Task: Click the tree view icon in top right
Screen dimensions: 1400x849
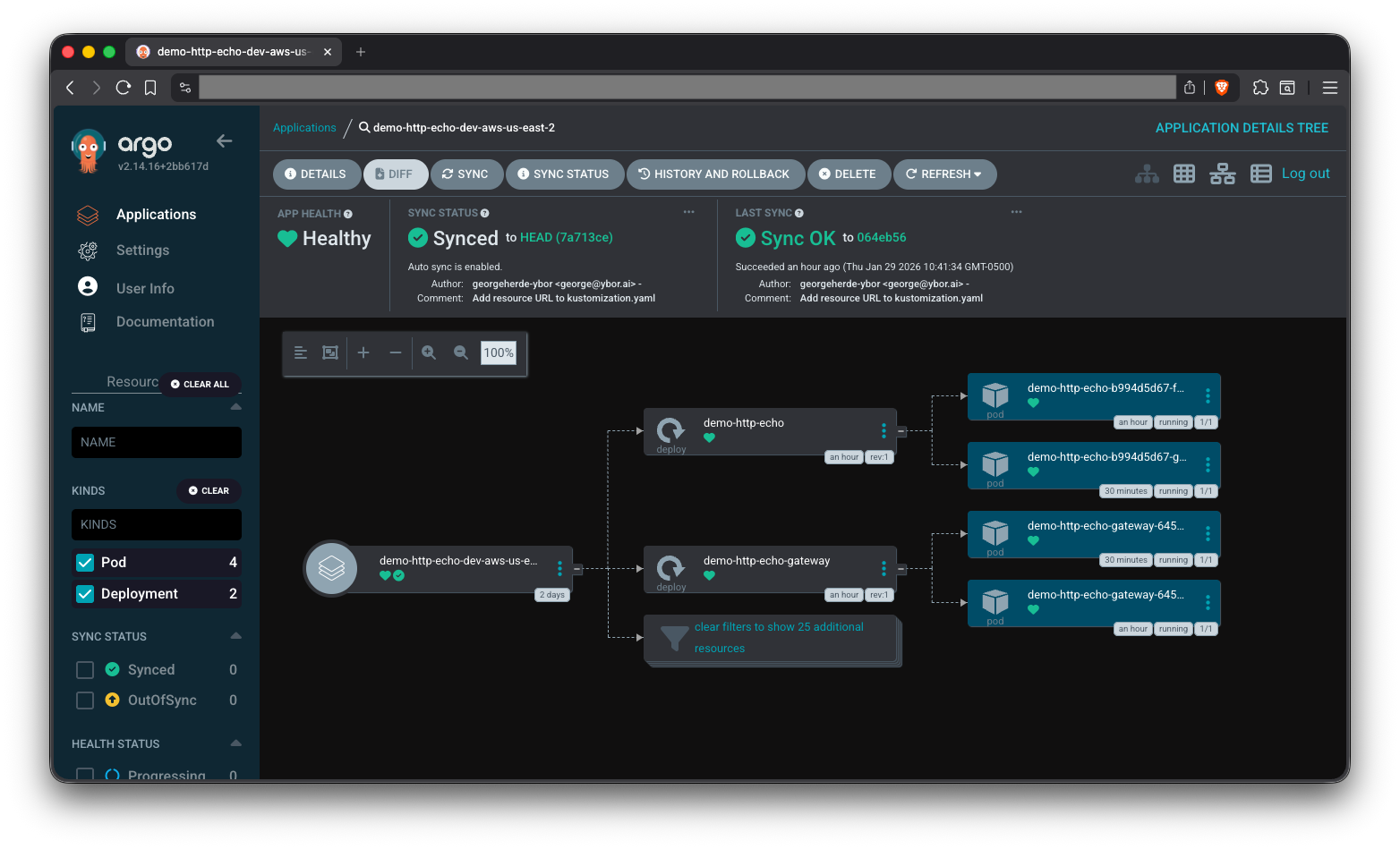Action: click(x=1147, y=174)
